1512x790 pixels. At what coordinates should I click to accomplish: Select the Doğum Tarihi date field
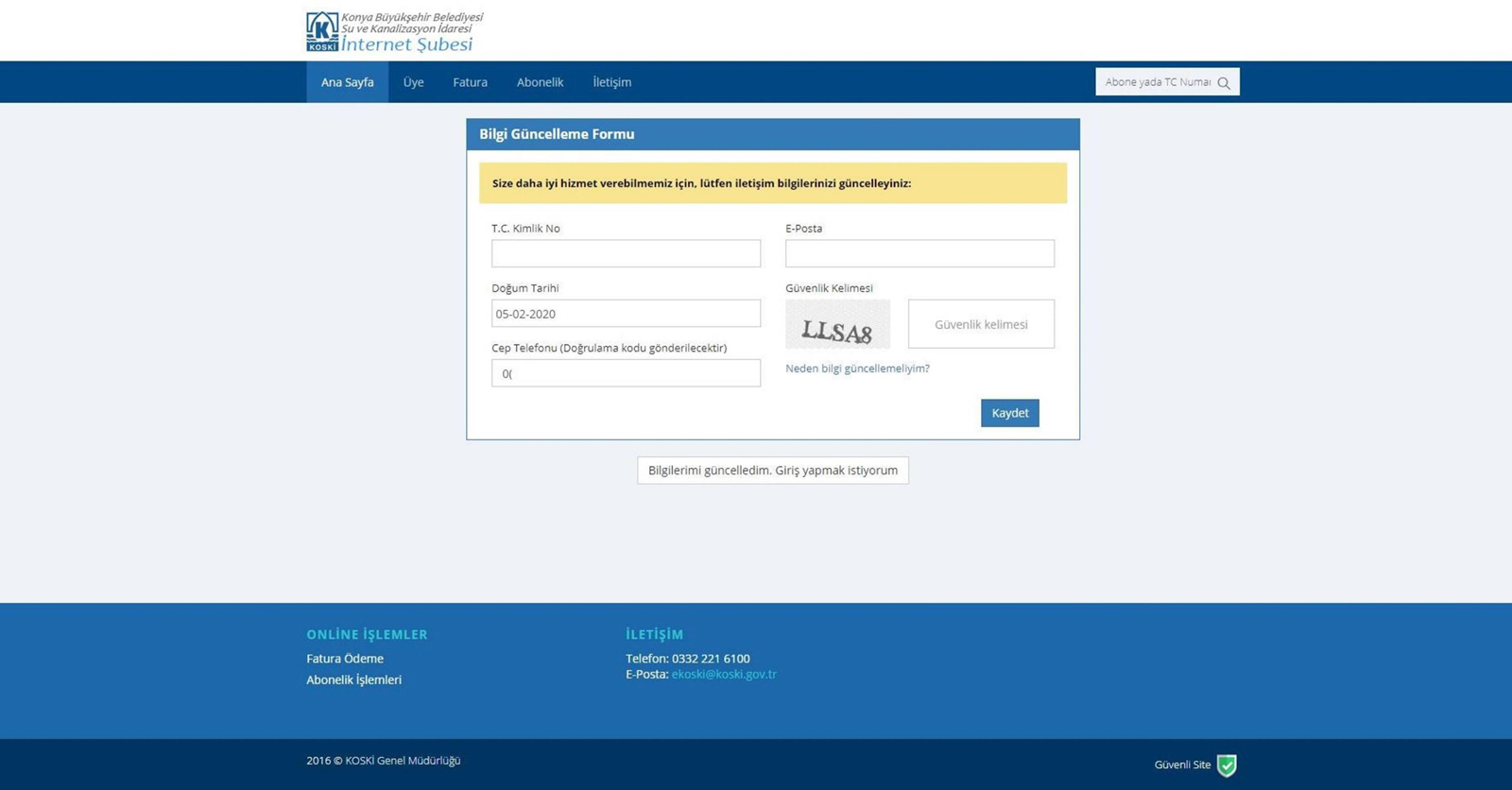[626, 314]
